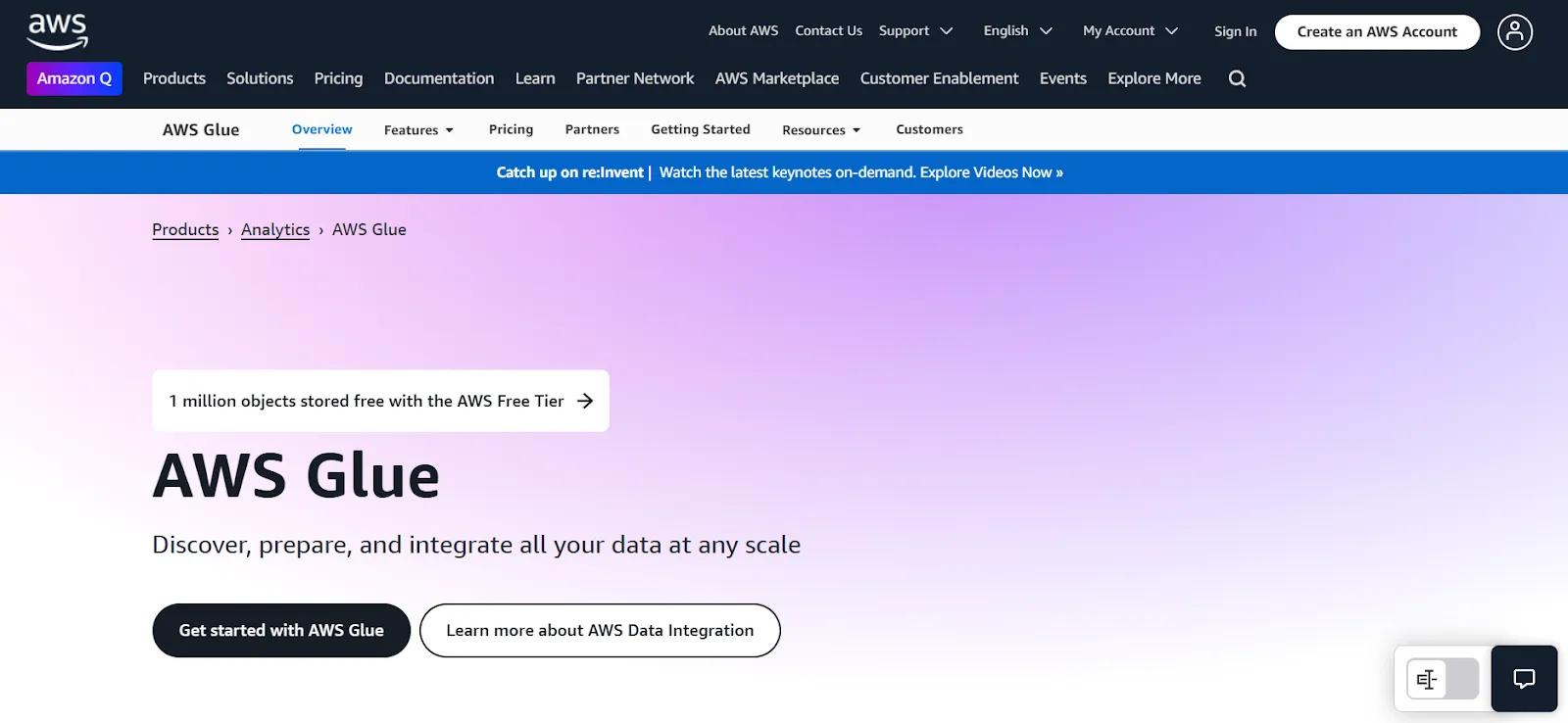Click the arrow in Free Tier banner
The image size is (1568, 723).
point(585,401)
